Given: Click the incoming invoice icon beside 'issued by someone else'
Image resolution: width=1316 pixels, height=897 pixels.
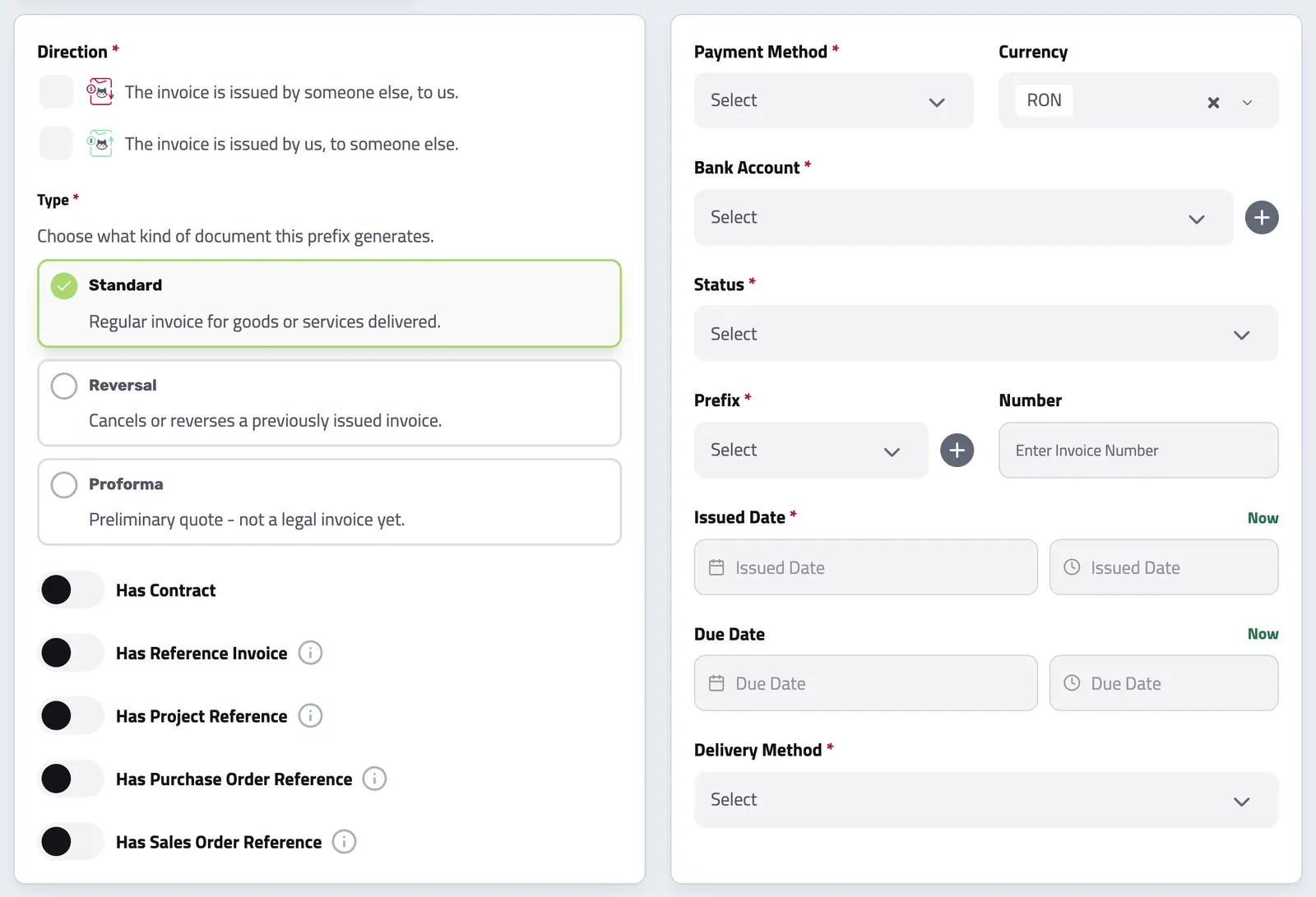Looking at the screenshot, I should (100, 91).
